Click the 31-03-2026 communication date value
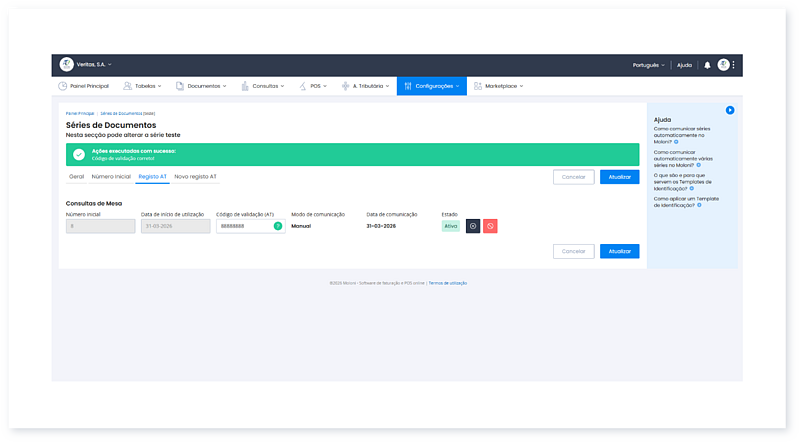800x442 pixels. coord(381,226)
